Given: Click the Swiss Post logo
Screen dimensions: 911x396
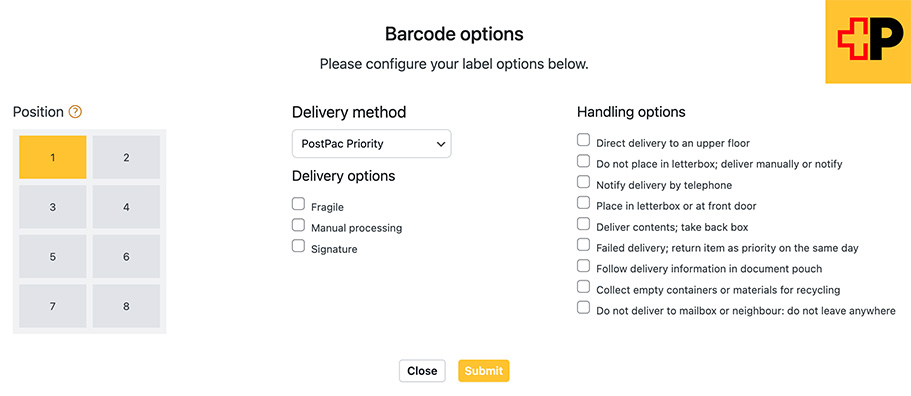Looking at the screenshot, I should 868,41.
